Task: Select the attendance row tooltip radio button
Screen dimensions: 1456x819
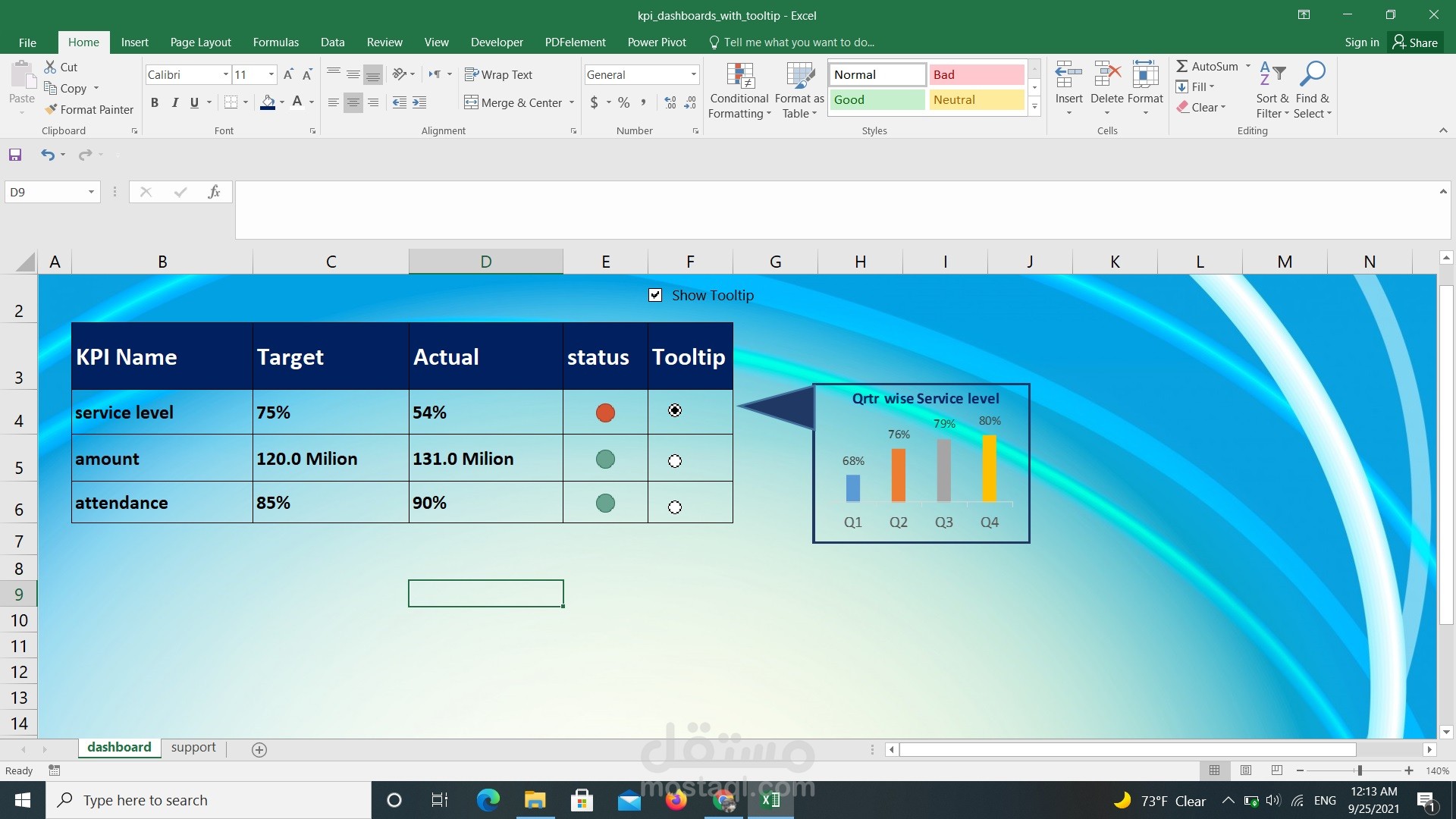Action: tap(674, 507)
